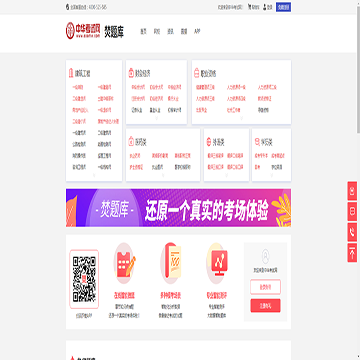Click the second floating sidebar icon
The height and width of the screenshot is (360, 360).
click(352, 211)
